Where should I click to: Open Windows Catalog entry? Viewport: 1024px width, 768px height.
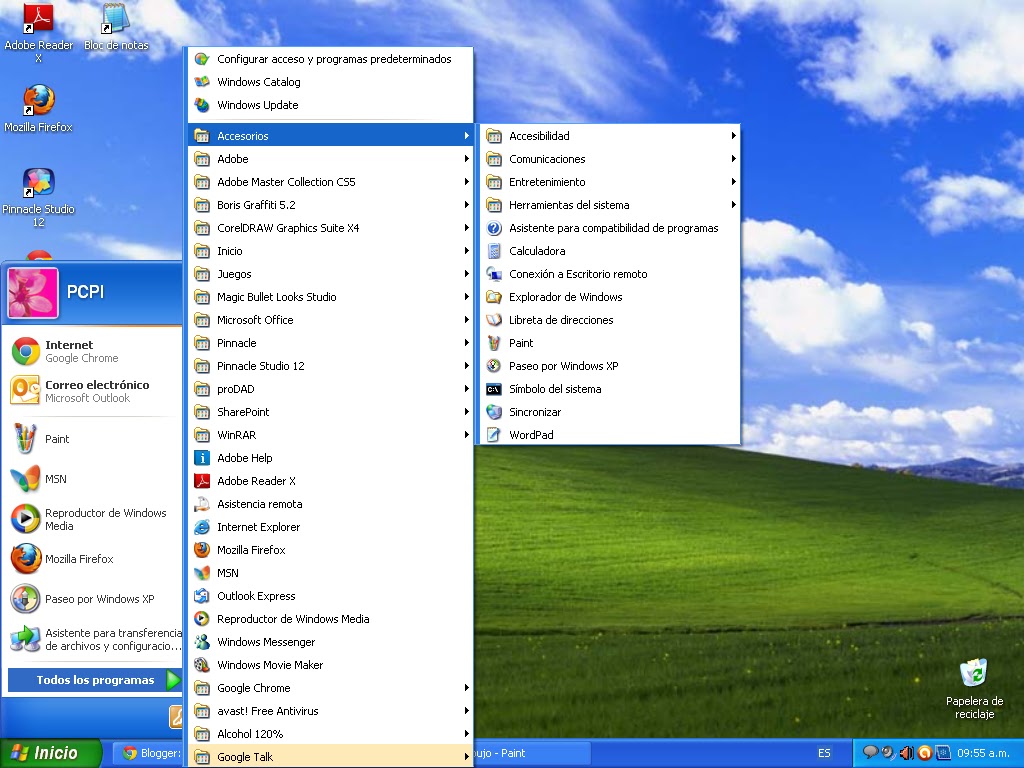click(330, 82)
